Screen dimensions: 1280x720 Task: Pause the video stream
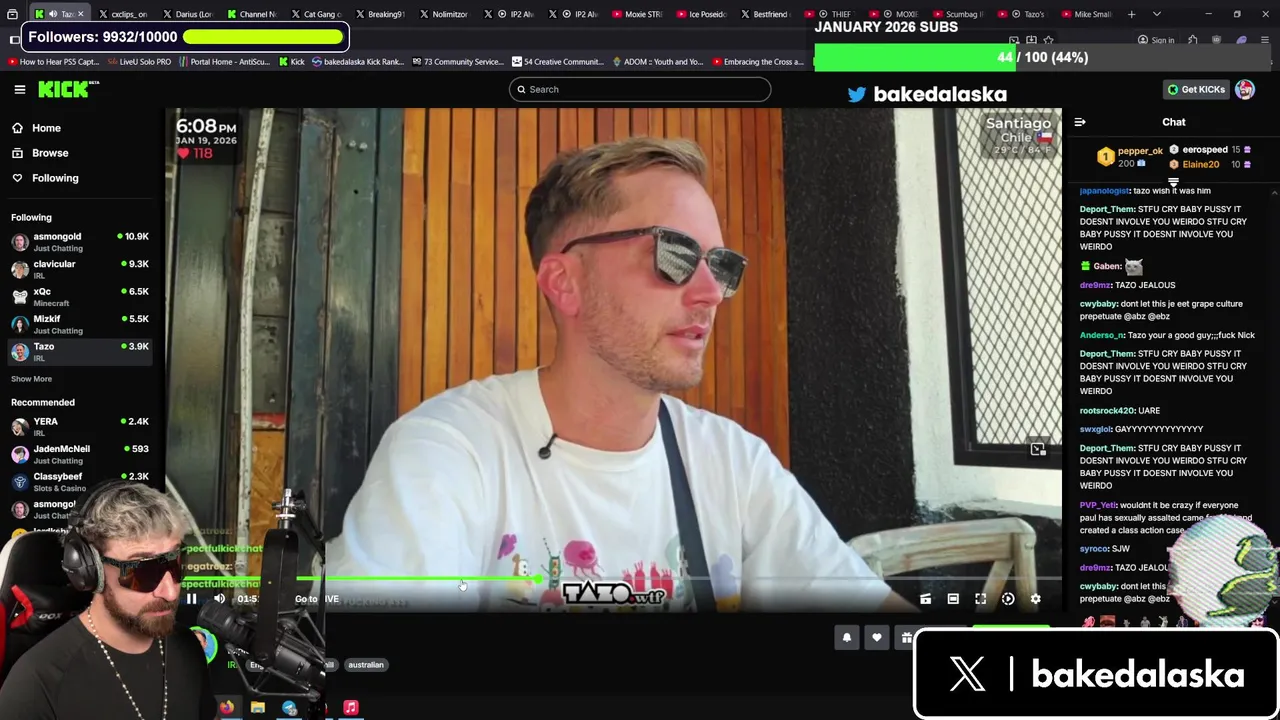tap(192, 599)
